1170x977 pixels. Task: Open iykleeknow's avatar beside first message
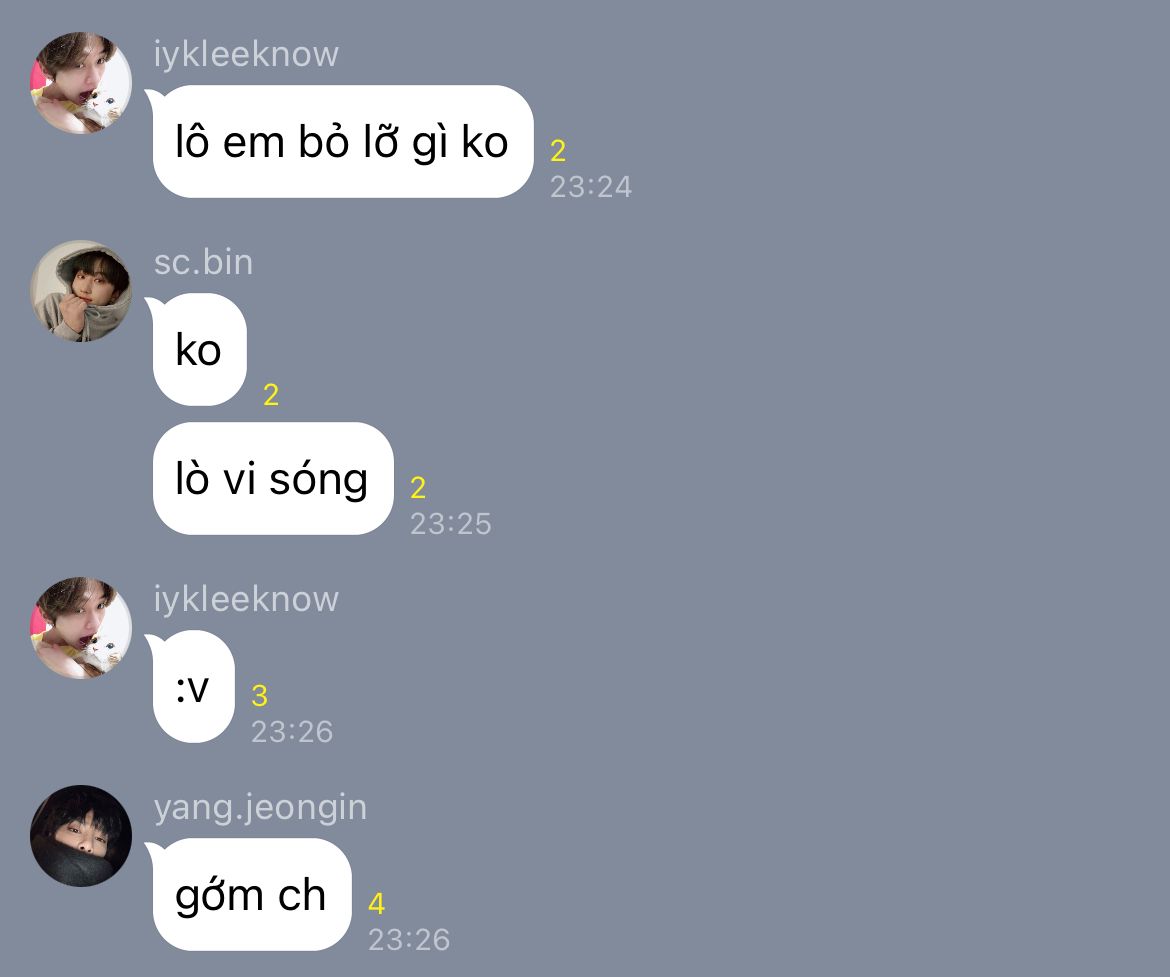(81, 83)
